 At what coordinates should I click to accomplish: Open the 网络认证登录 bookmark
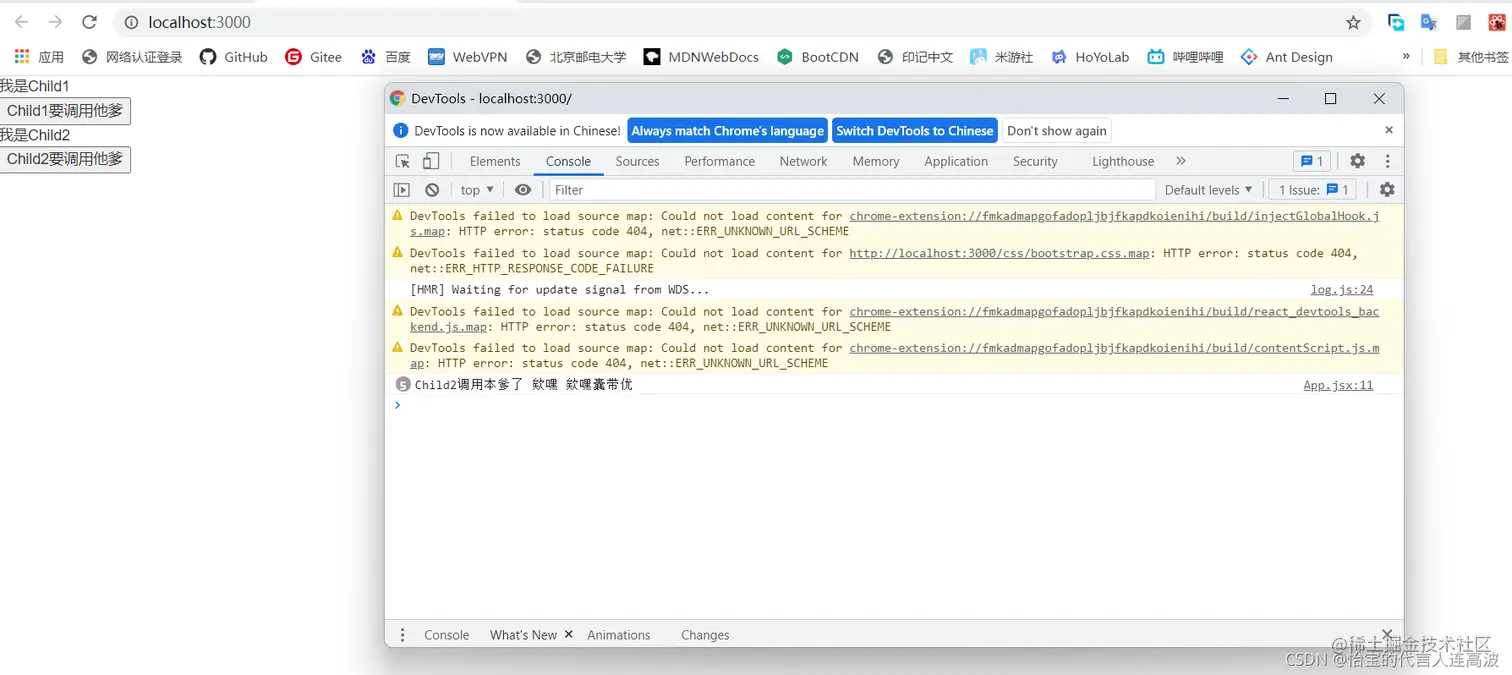133,57
